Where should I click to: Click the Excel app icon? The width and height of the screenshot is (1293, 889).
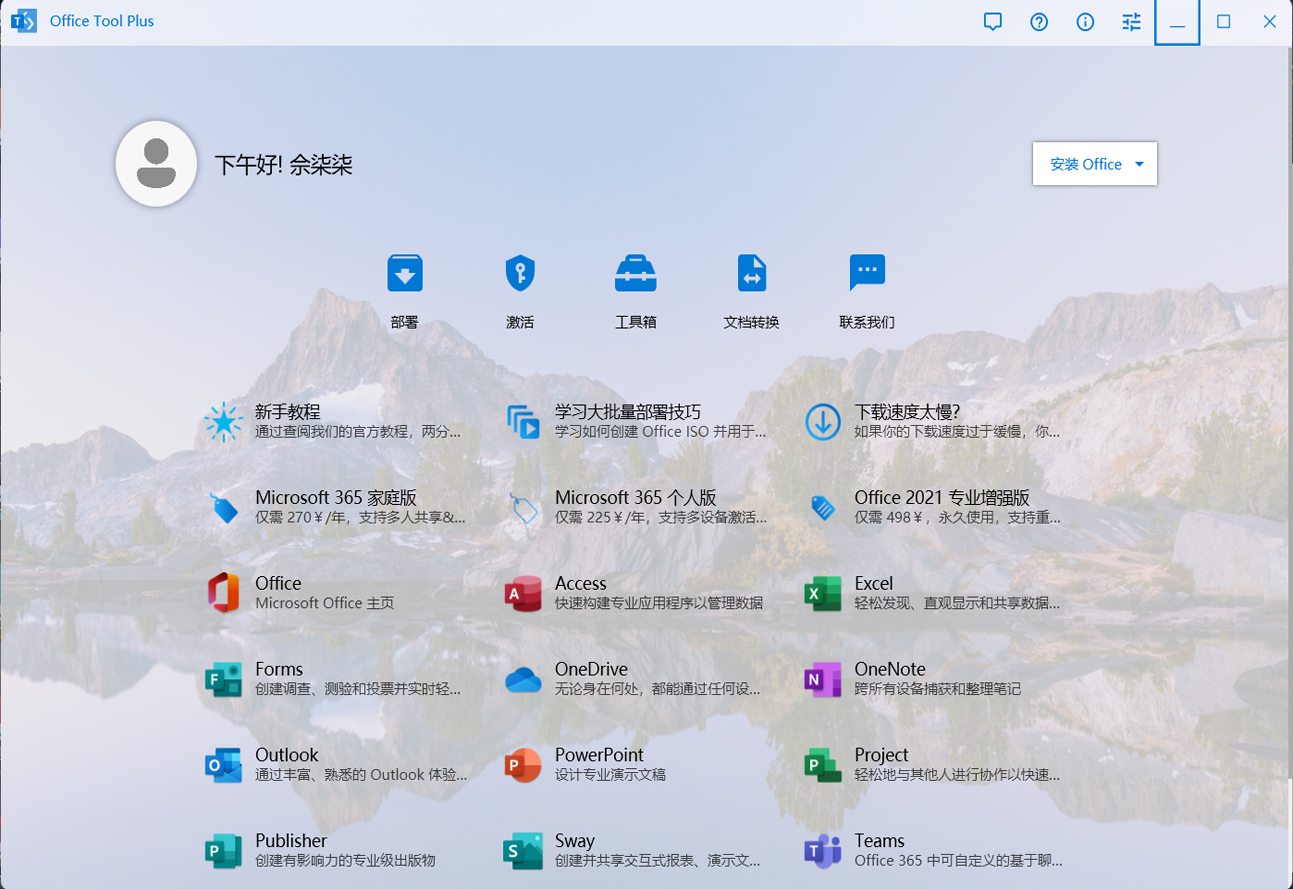click(823, 593)
